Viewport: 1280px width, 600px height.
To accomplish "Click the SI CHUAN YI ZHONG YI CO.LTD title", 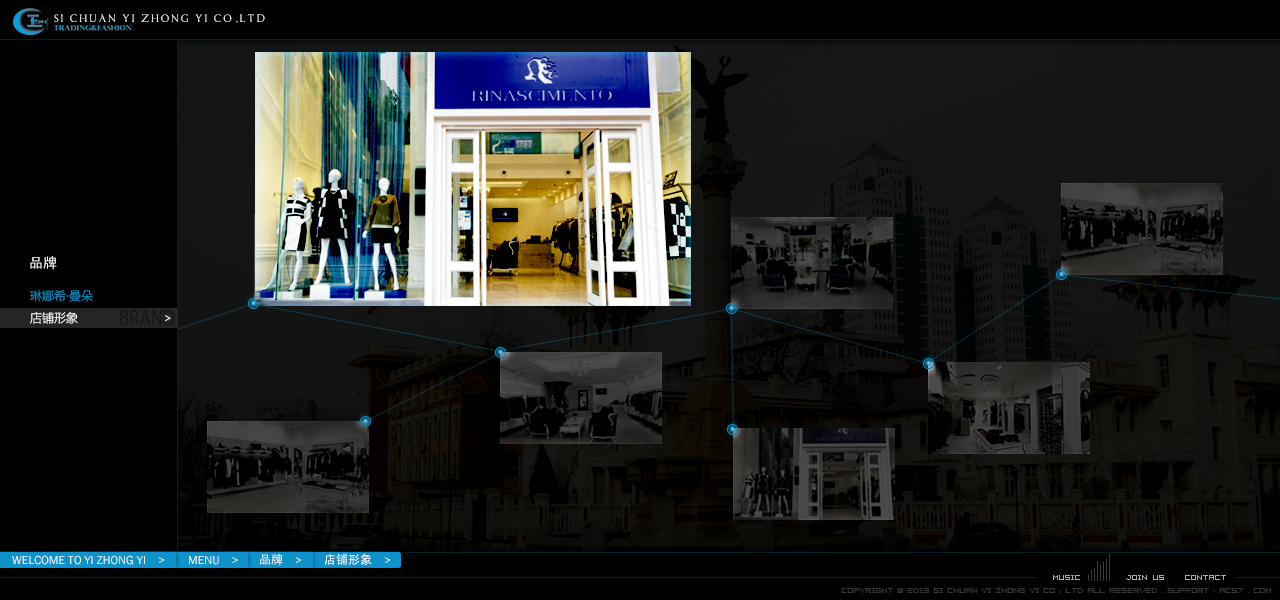I will click(159, 18).
